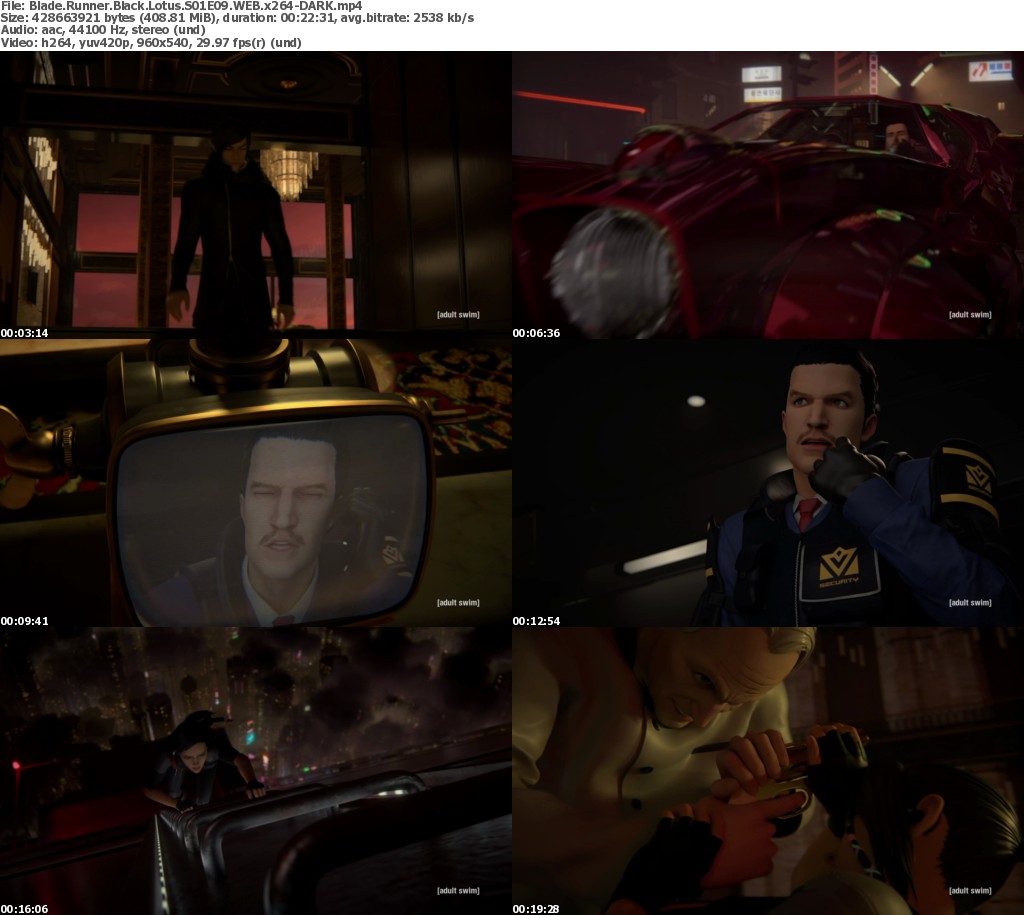Click the adult swim watermark on the security guard frame

point(970,603)
